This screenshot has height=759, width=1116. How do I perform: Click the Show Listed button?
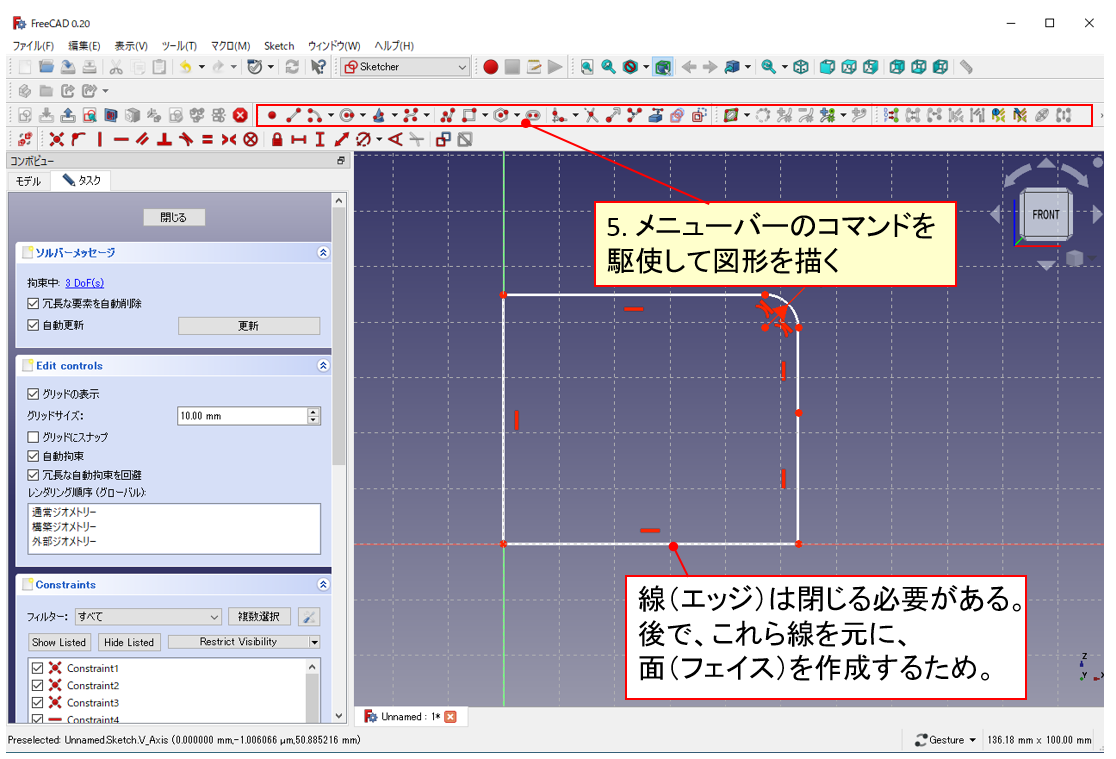tap(59, 642)
